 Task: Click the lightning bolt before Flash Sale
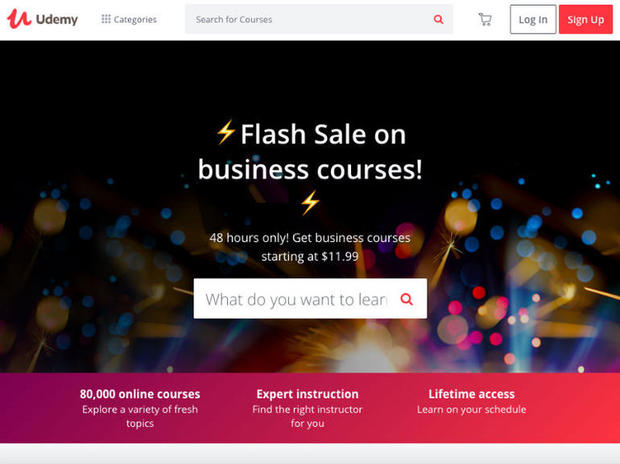tap(226, 132)
